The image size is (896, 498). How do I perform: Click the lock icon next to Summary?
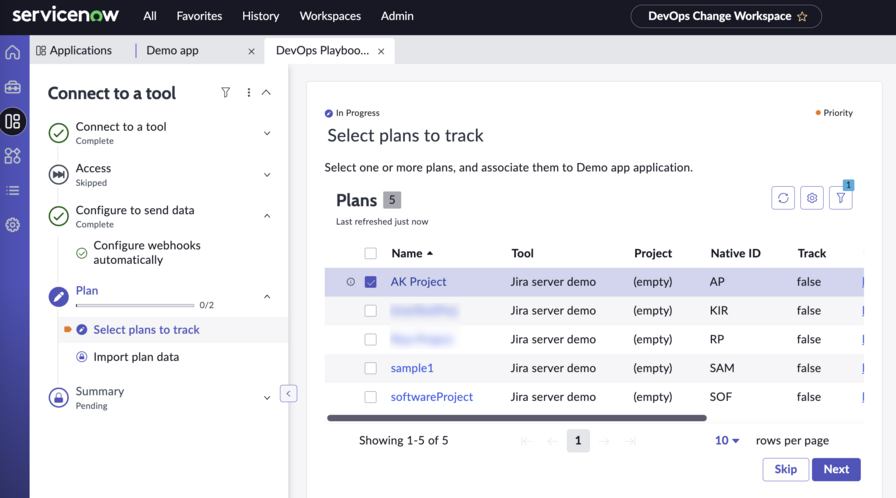pyautogui.click(x=58, y=397)
